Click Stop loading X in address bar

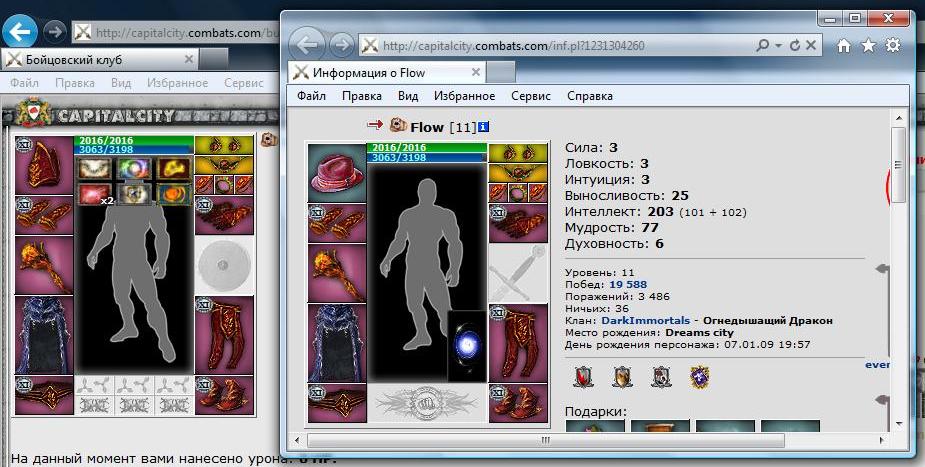point(811,45)
